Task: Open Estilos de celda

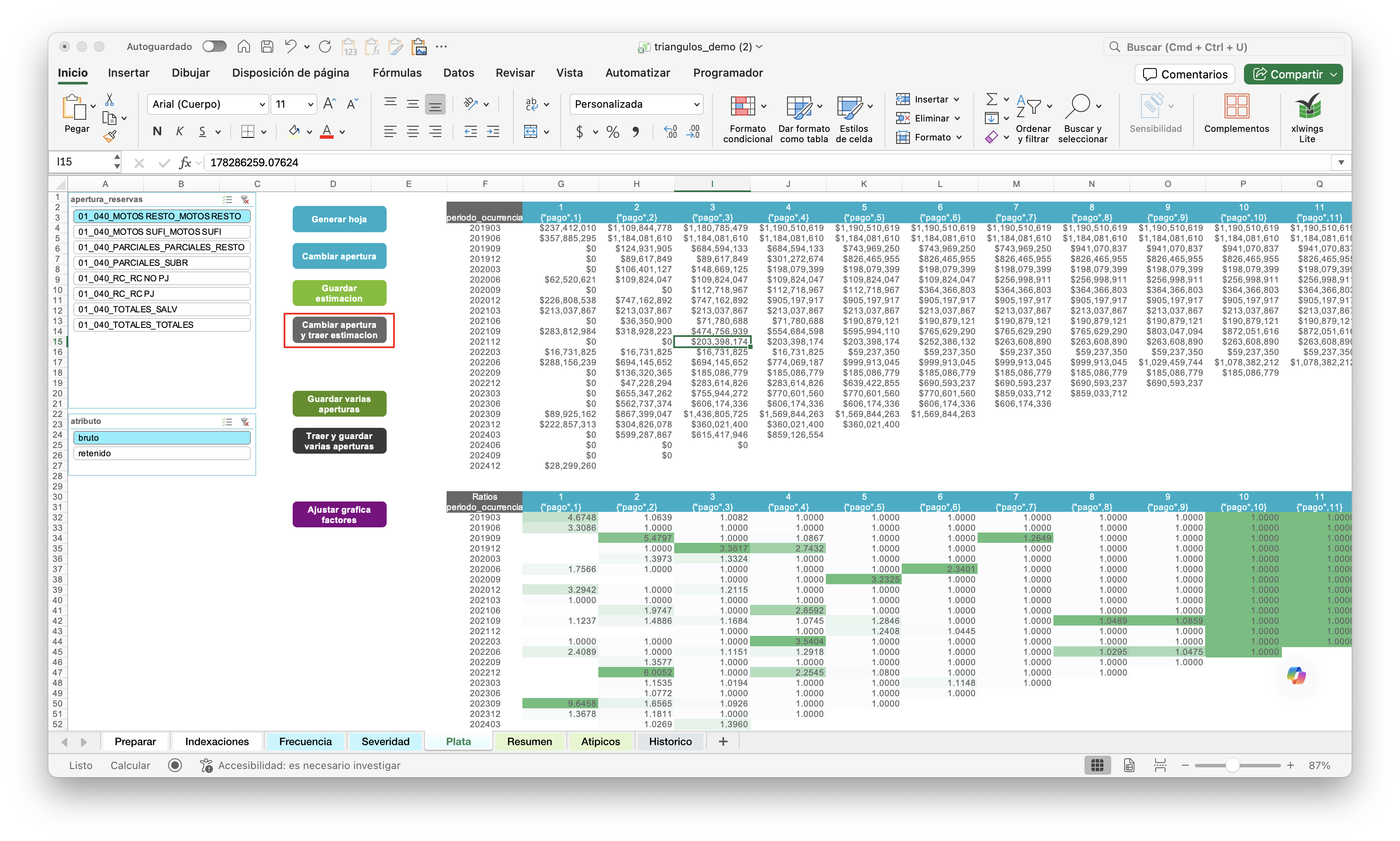Action: pyautogui.click(x=853, y=119)
